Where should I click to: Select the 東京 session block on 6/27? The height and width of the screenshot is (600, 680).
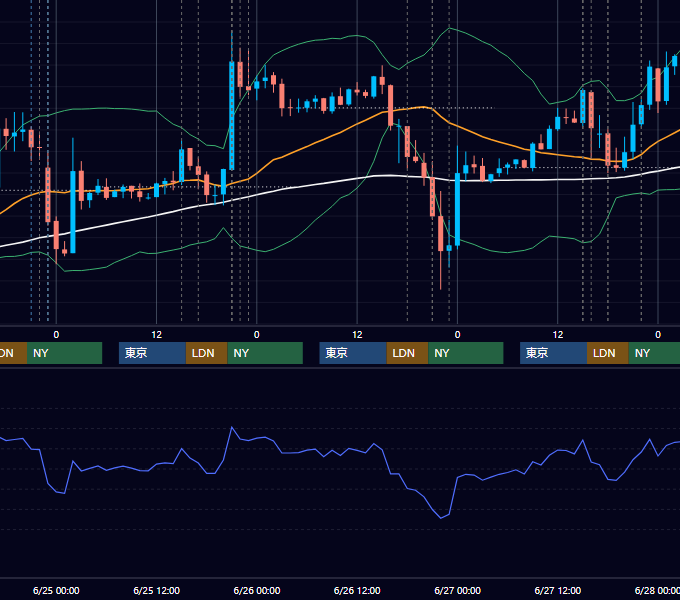(x=553, y=353)
